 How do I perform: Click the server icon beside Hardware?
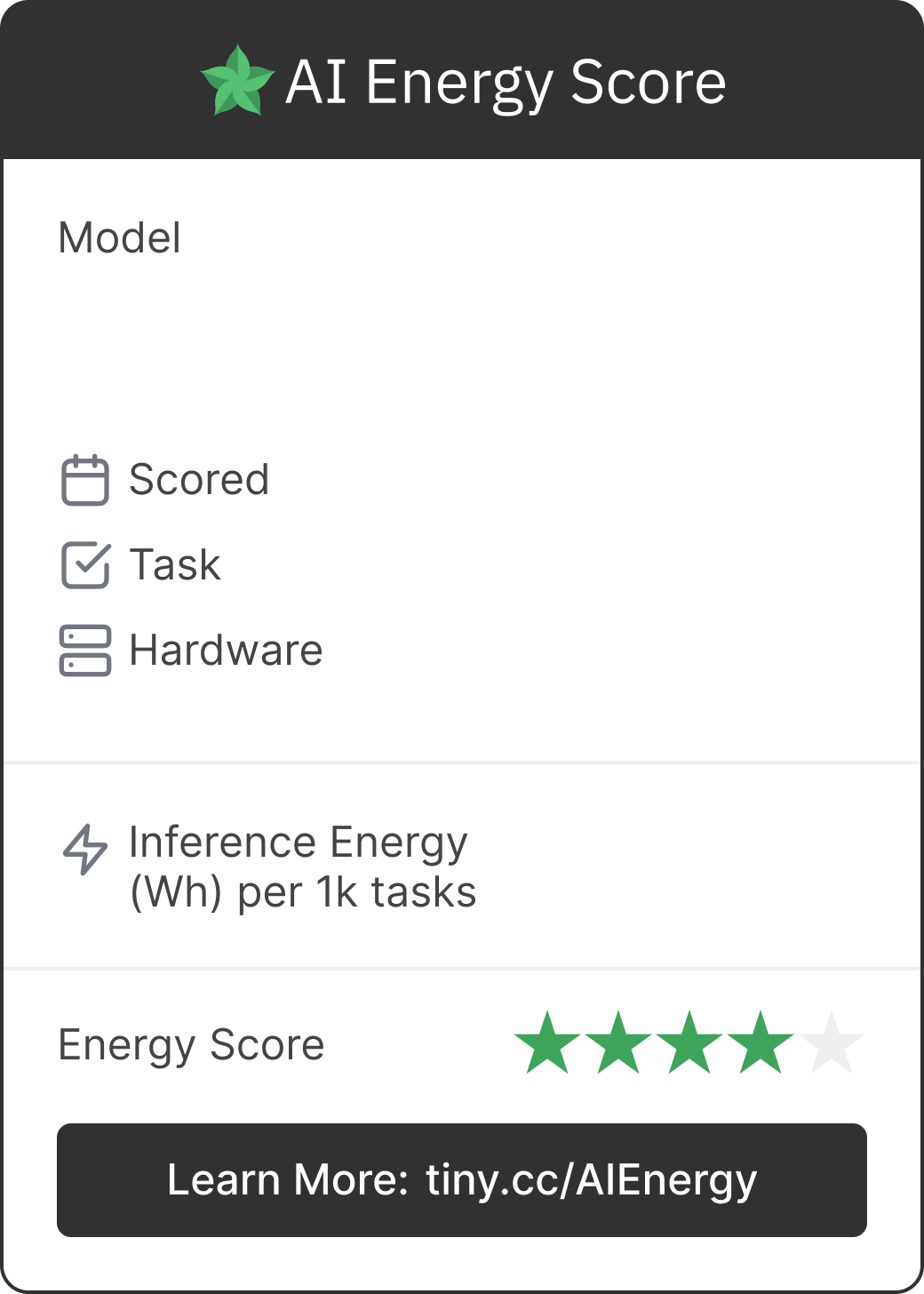coord(85,651)
